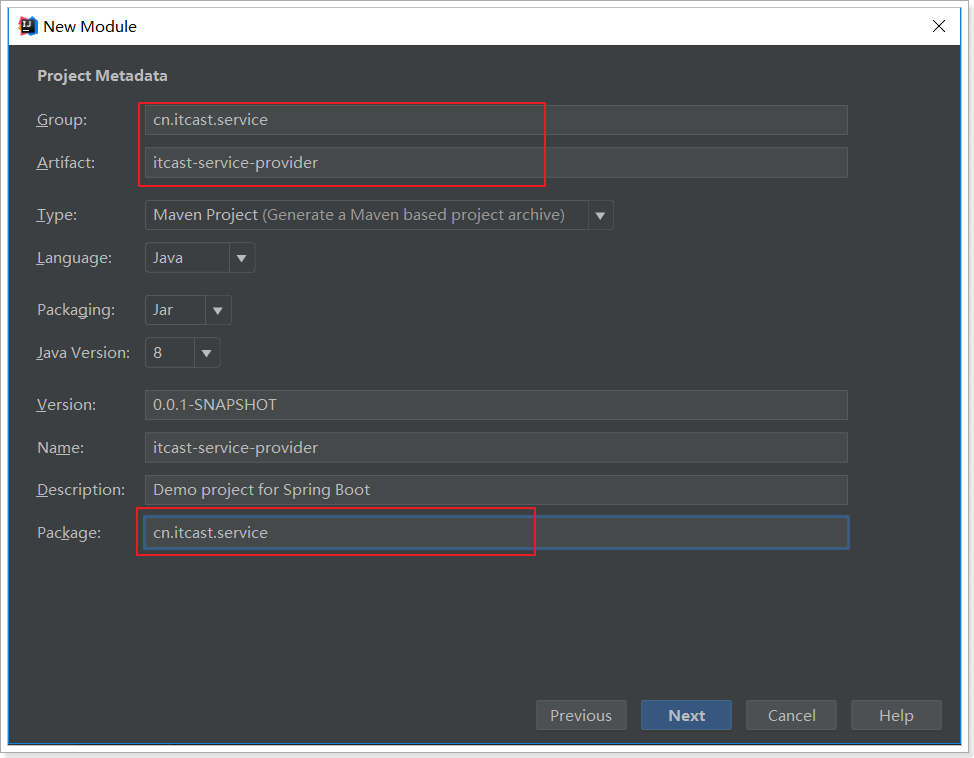
Task: Open the Packaging Jar dropdown
Action: click(x=218, y=310)
